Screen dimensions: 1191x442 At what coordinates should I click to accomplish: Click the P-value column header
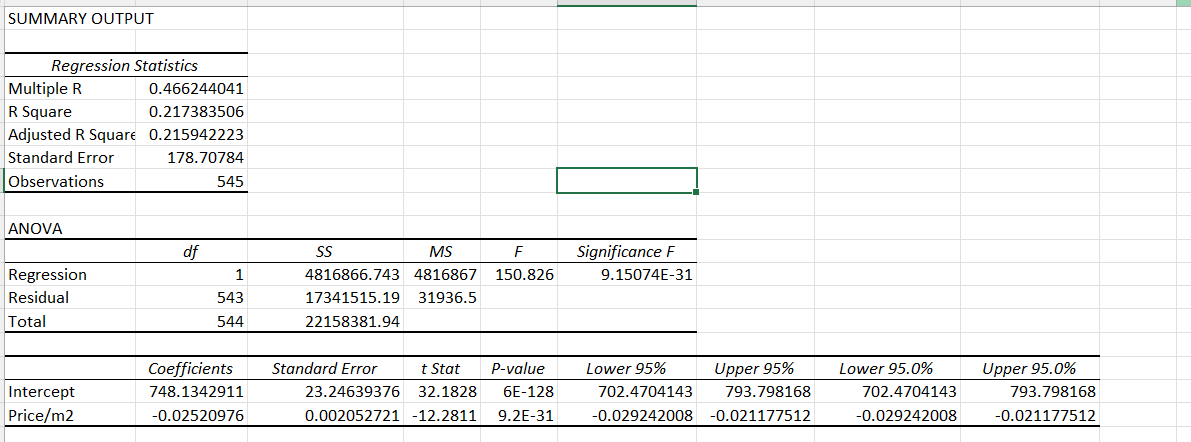[518, 369]
